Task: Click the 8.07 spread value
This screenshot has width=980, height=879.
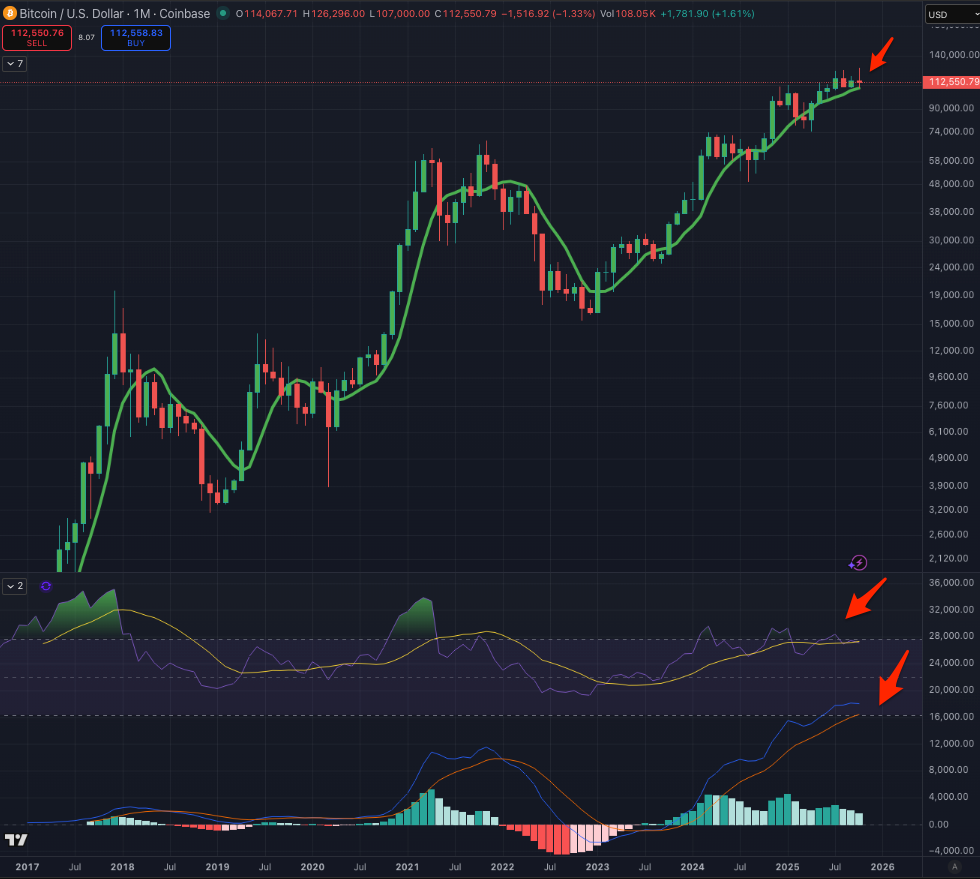Action: tap(86, 38)
